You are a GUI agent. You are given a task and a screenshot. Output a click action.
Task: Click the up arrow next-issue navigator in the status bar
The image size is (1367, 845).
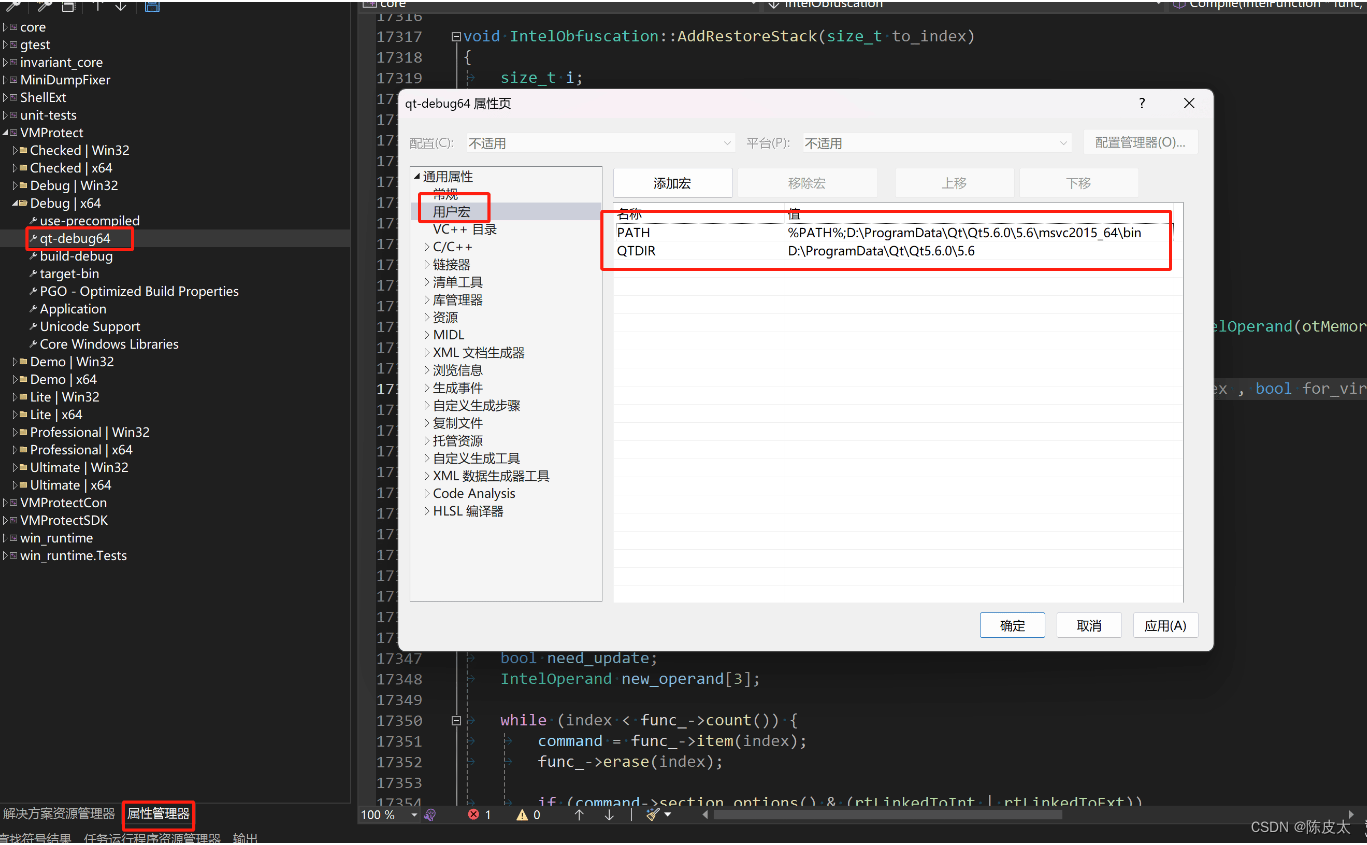(x=579, y=814)
